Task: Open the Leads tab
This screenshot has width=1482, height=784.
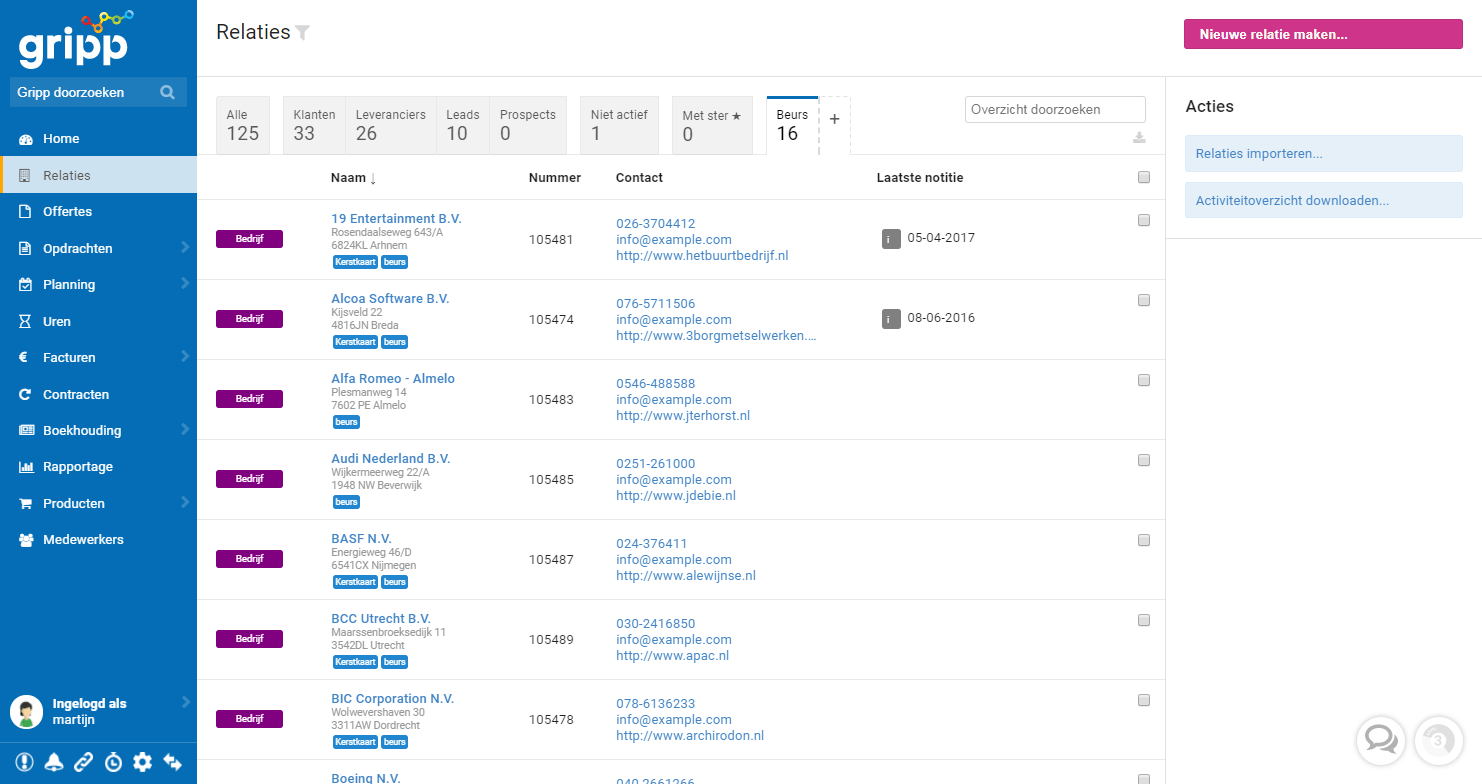Action: click(463, 125)
